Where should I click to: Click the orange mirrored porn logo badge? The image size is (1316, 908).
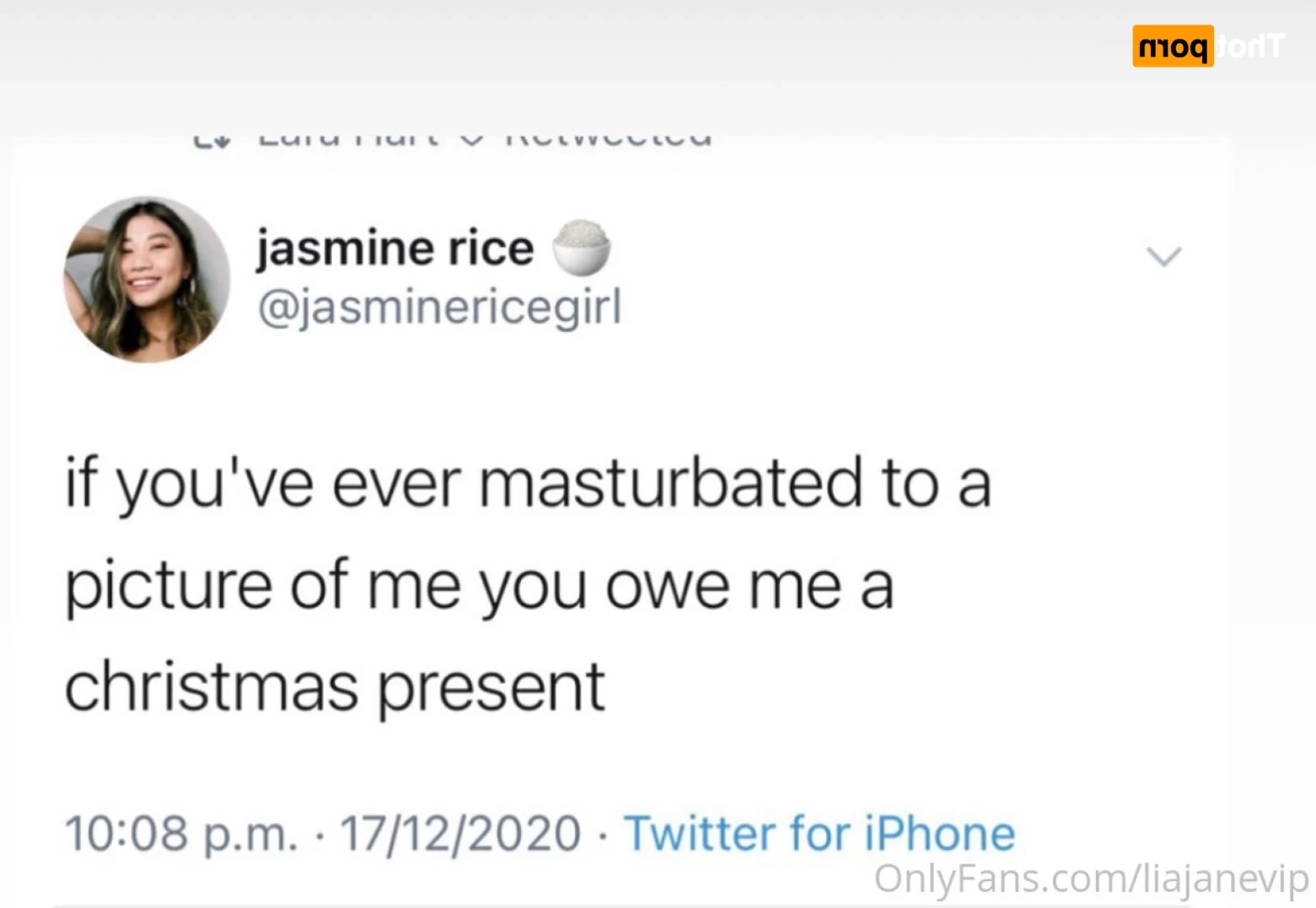pyautogui.click(x=1172, y=46)
